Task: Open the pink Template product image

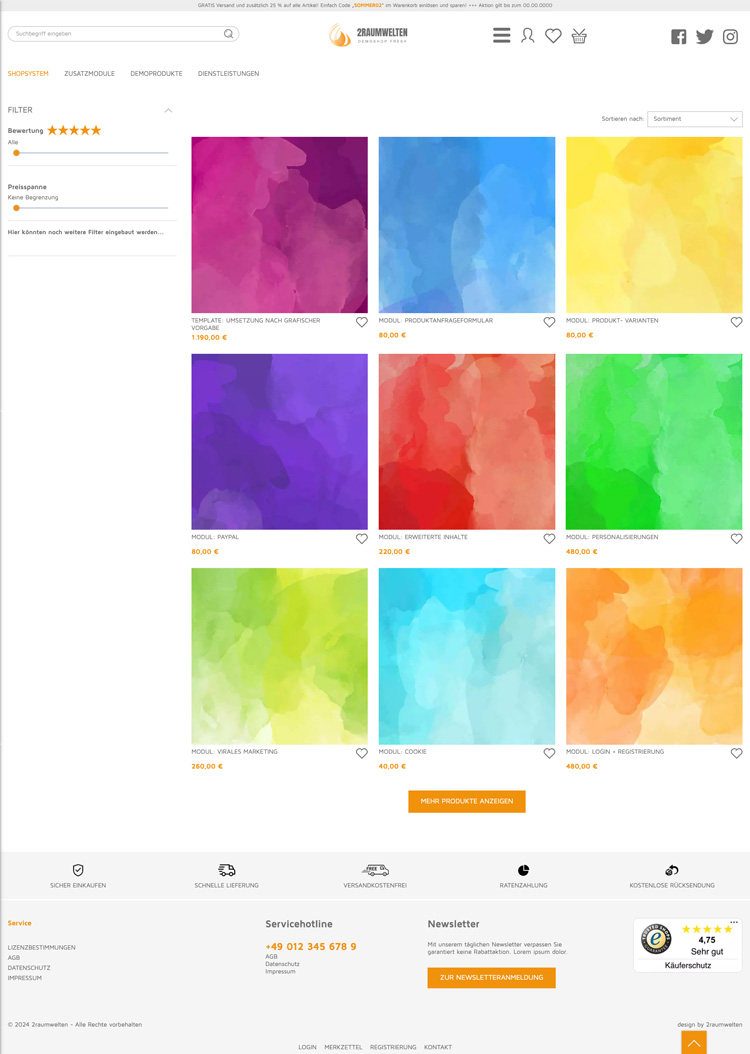Action: pos(280,225)
